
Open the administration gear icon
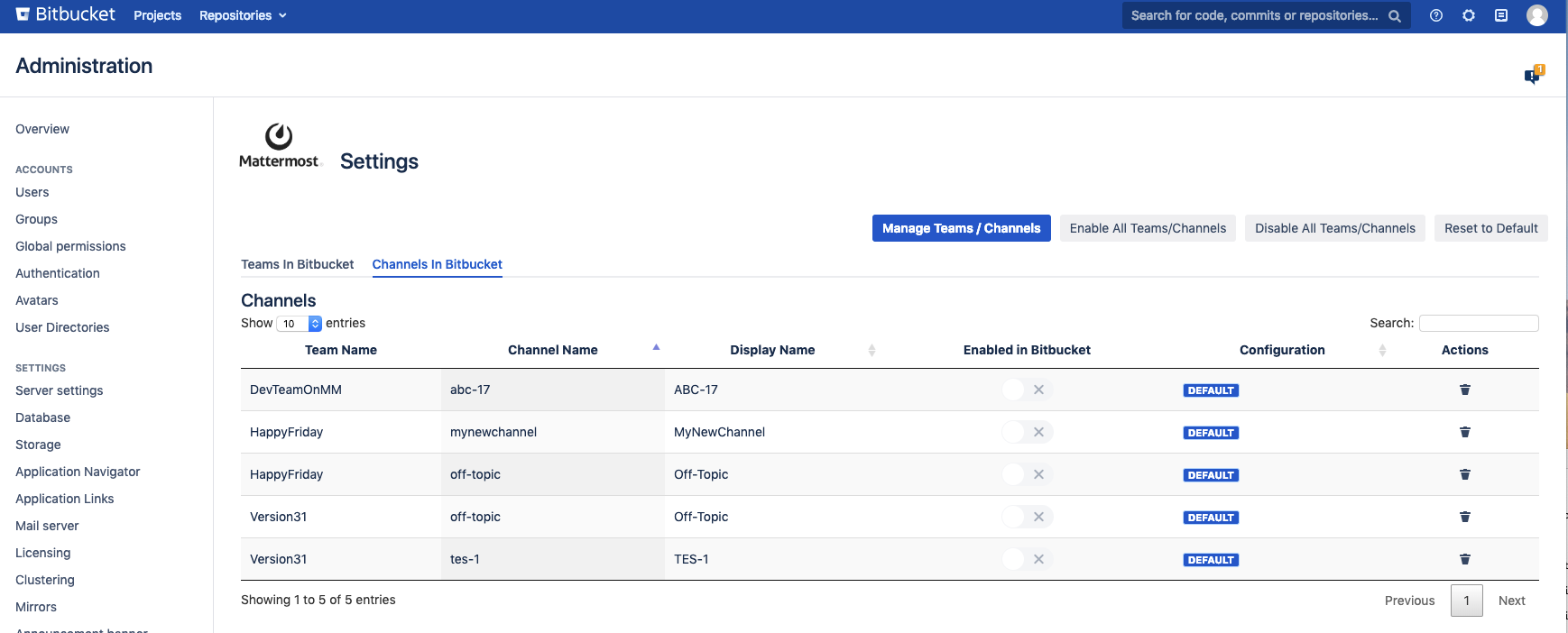[x=1469, y=15]
